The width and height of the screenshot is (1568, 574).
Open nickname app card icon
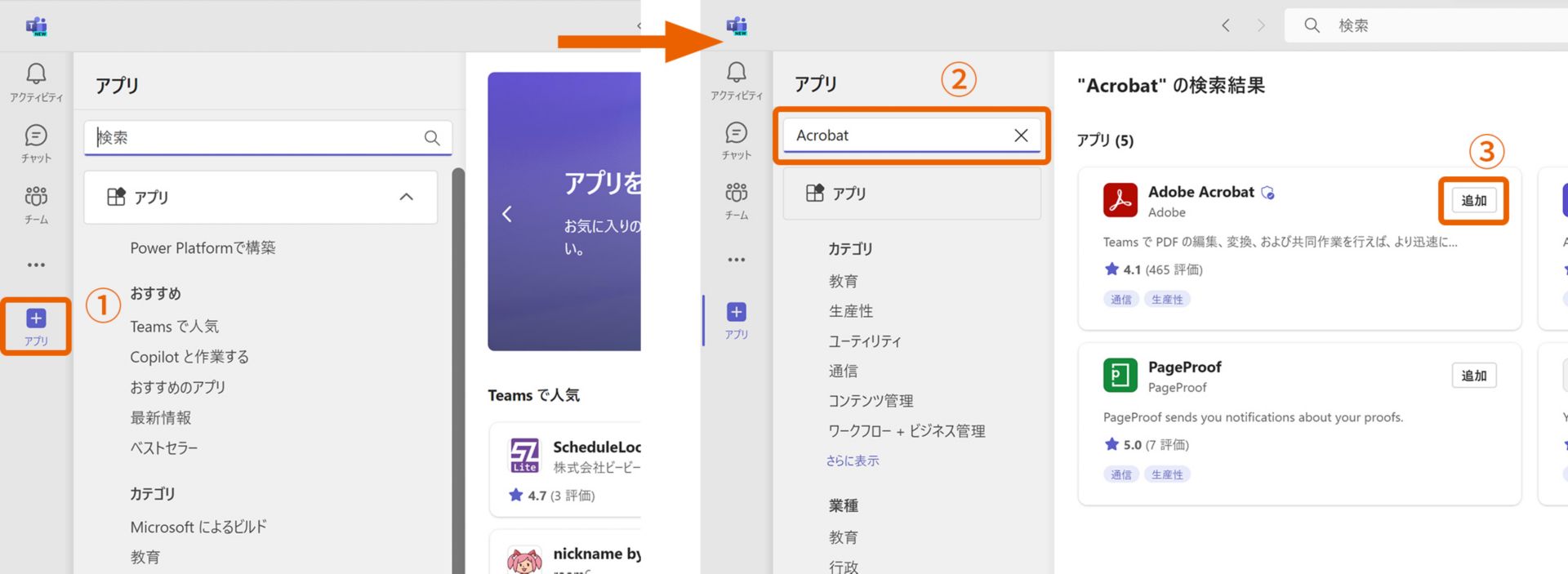(x=524, y=560)
